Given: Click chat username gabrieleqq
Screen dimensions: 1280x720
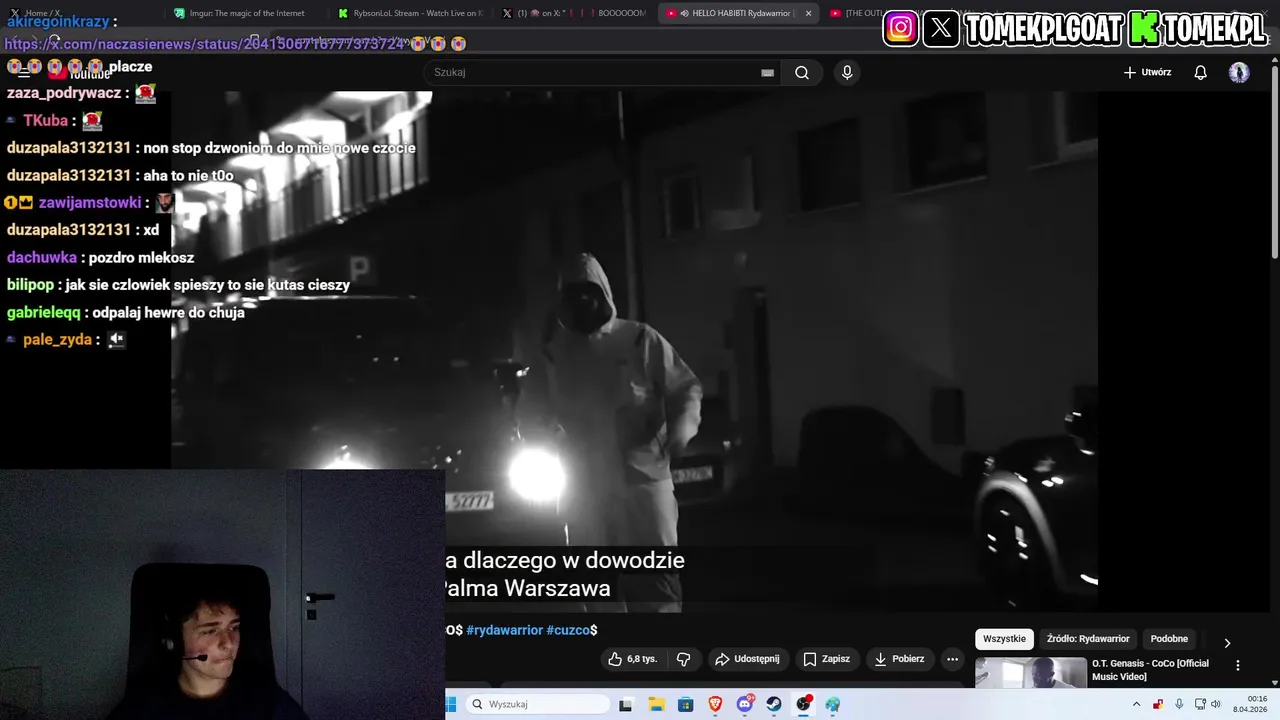Looking at the screenshot, I should click(x=43, y=312).
